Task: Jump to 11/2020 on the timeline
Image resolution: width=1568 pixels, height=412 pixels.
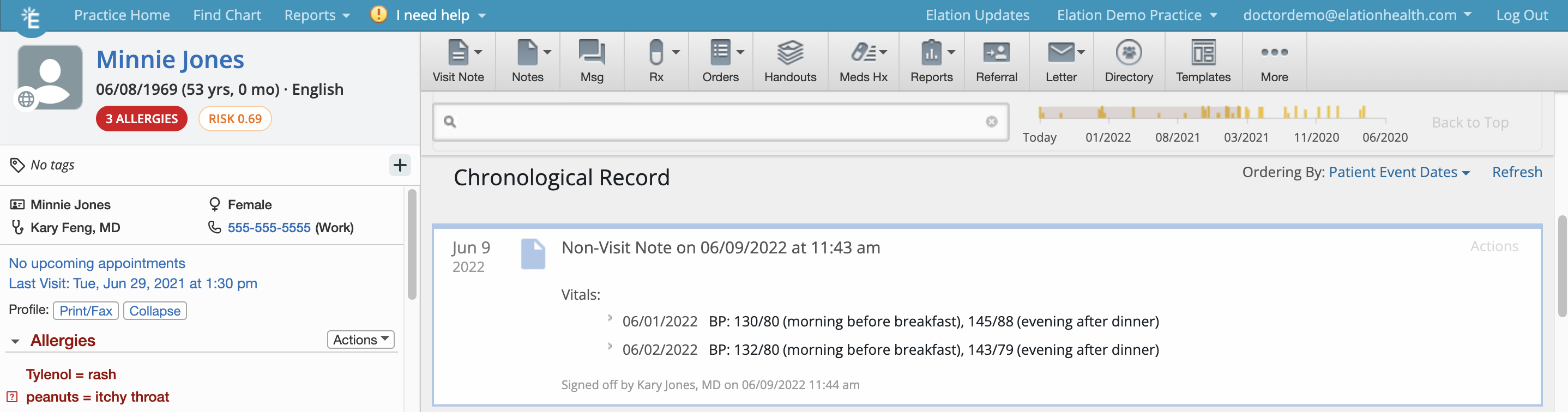Action: (x=1316, y=137)
